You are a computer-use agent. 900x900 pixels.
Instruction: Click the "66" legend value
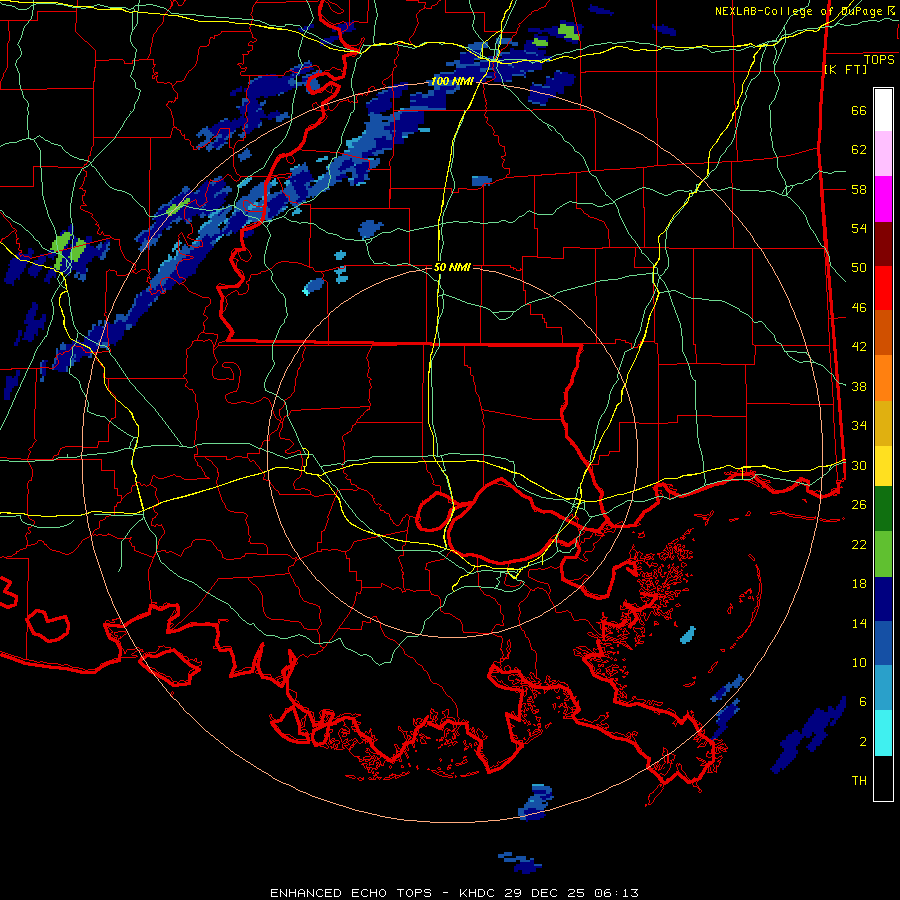pos(859,111)
